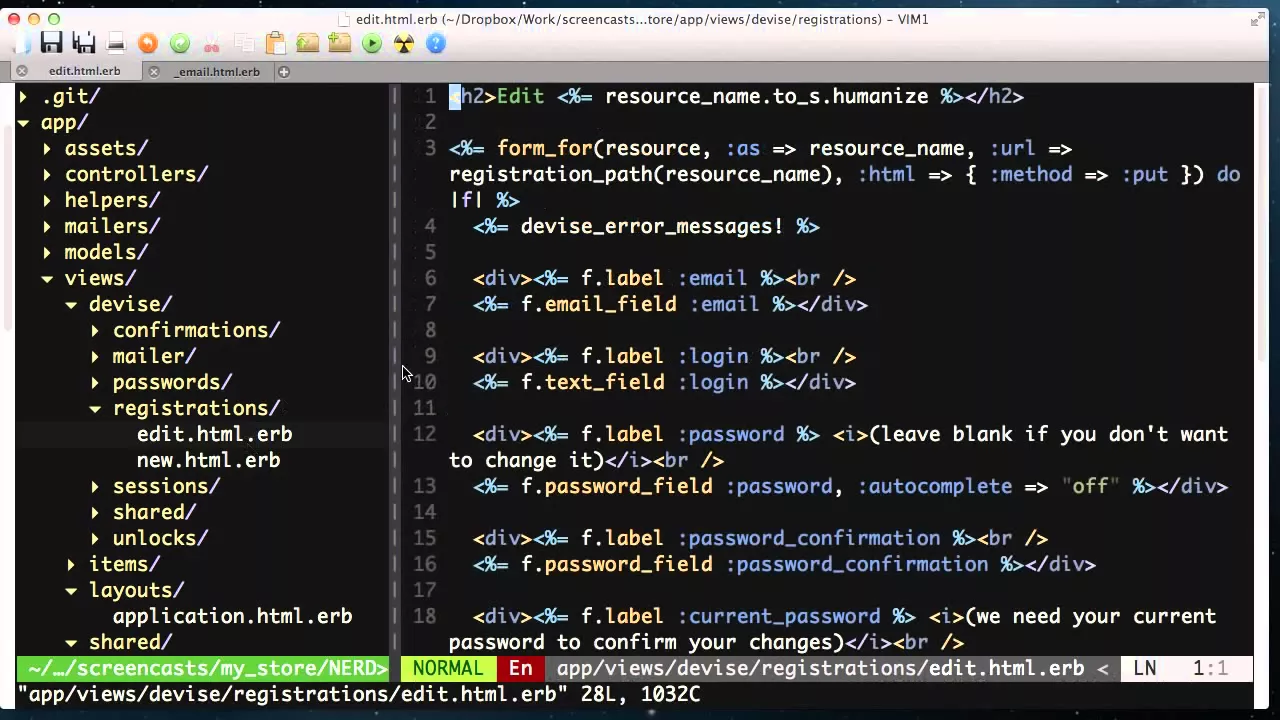Click line number 13 in gutter
The width and height of the screenshot is (1280, 720).
coord(425,486)
